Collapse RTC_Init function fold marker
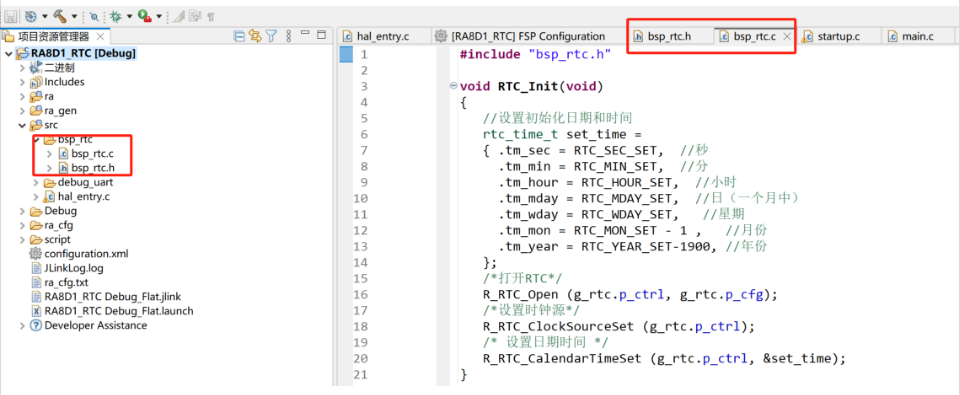Image resolution: width=960 pixels, height=395 pixels. pos(453,86)
